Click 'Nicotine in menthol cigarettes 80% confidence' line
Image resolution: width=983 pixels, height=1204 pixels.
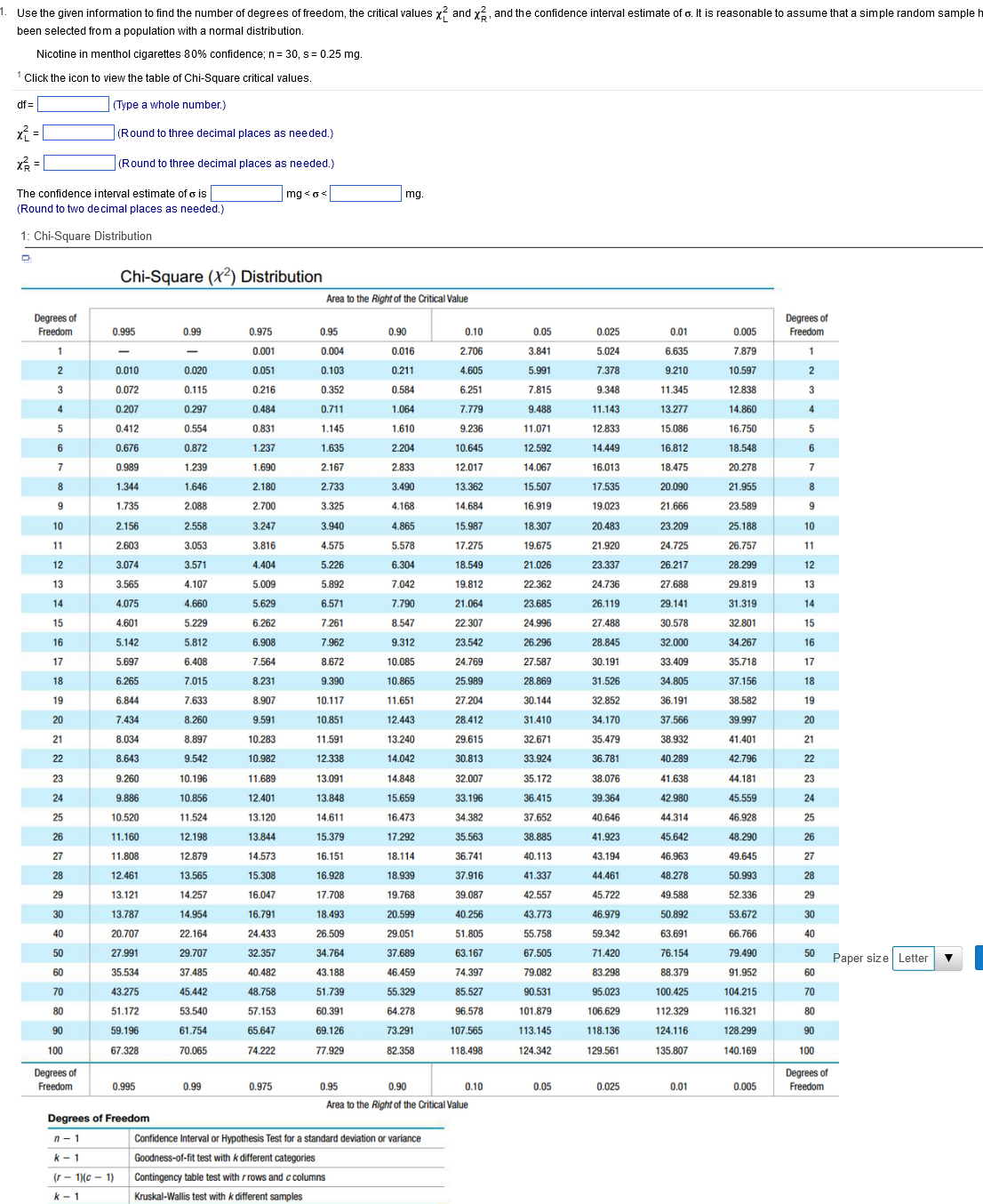[x=199, y=54]
